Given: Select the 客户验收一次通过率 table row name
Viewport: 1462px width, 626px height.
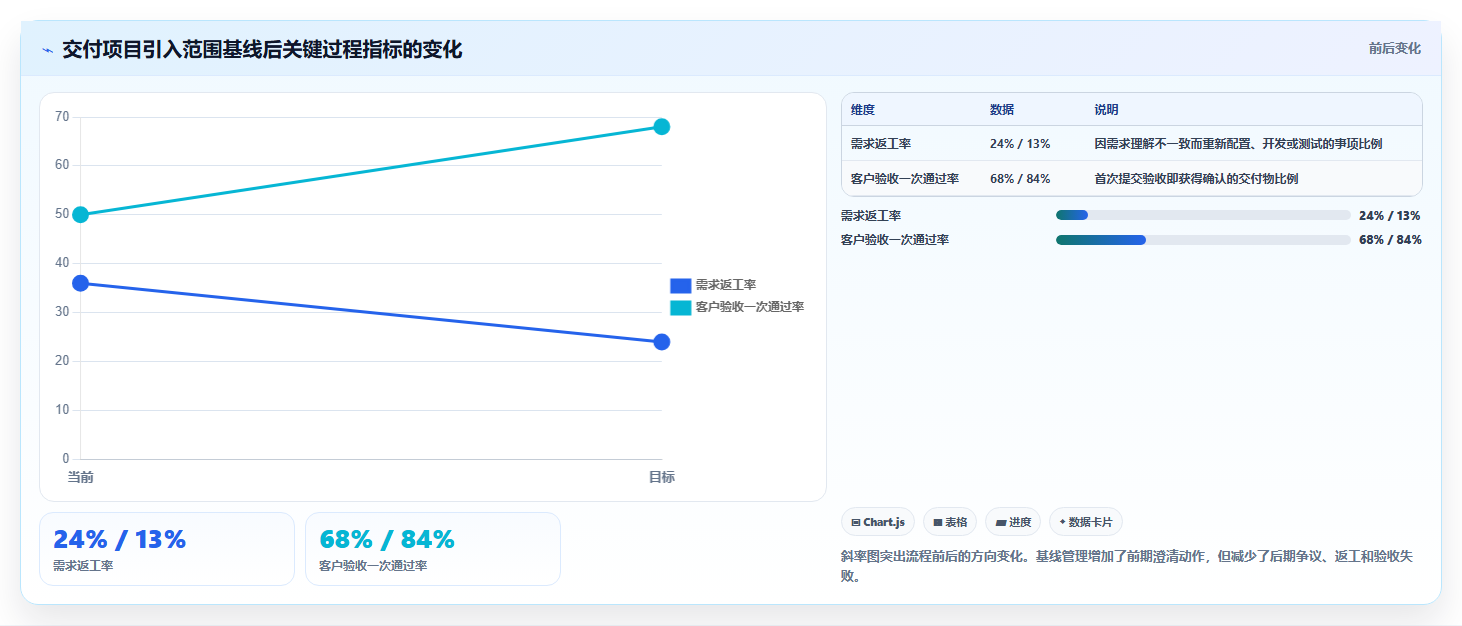Looking at the screenshot, I should (x=905, y=179).
